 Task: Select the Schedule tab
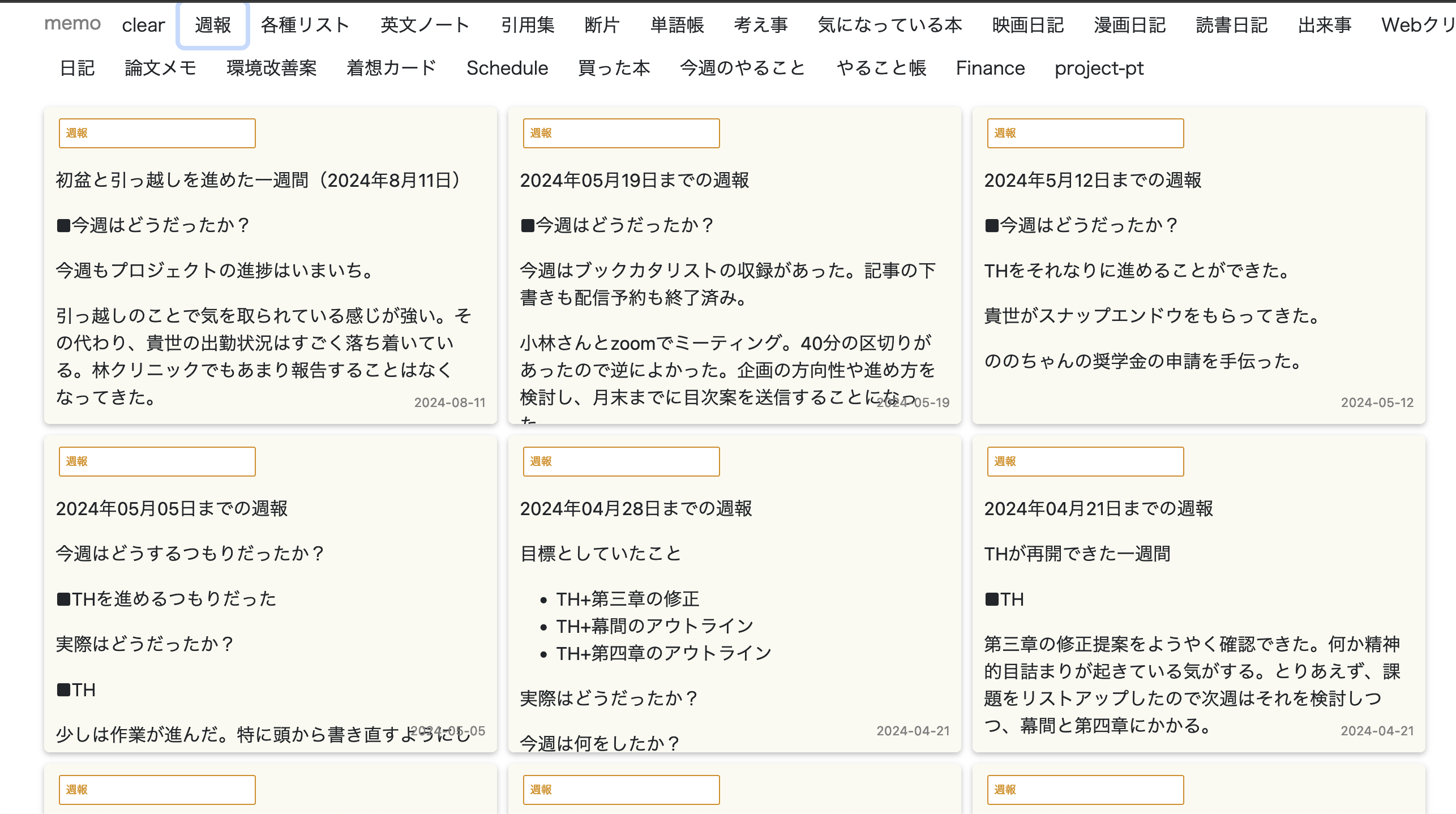tap(507, 68)
